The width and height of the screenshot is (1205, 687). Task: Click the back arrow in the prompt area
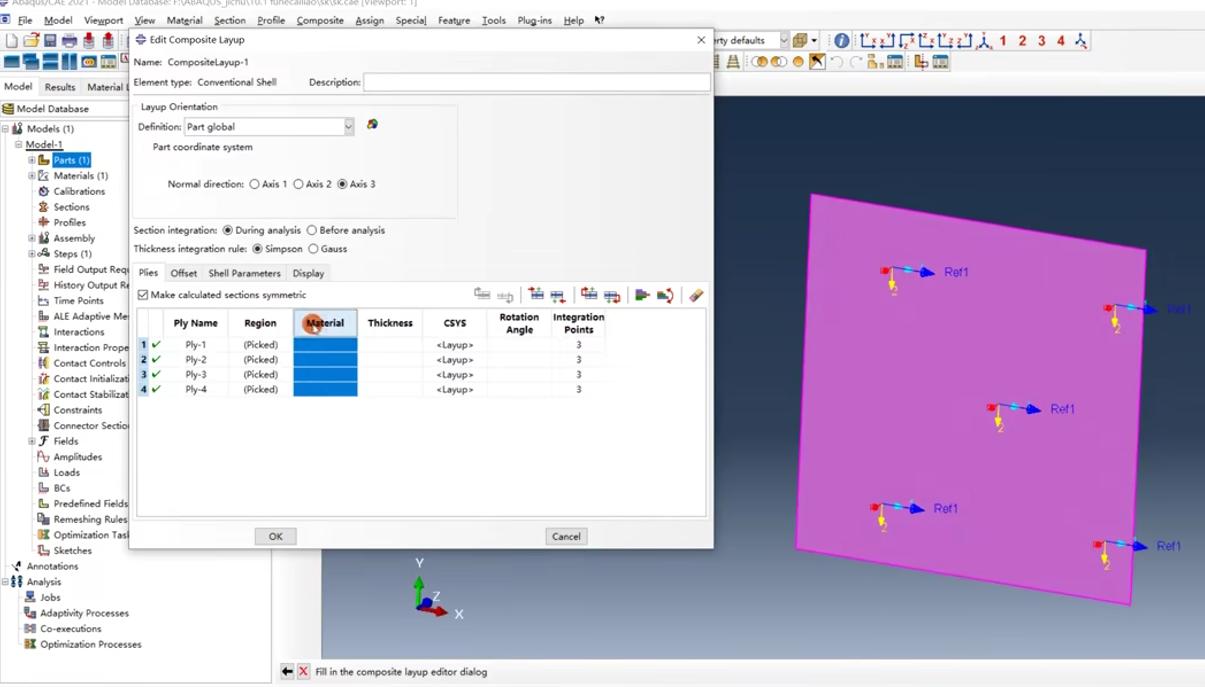coord(287,672)
